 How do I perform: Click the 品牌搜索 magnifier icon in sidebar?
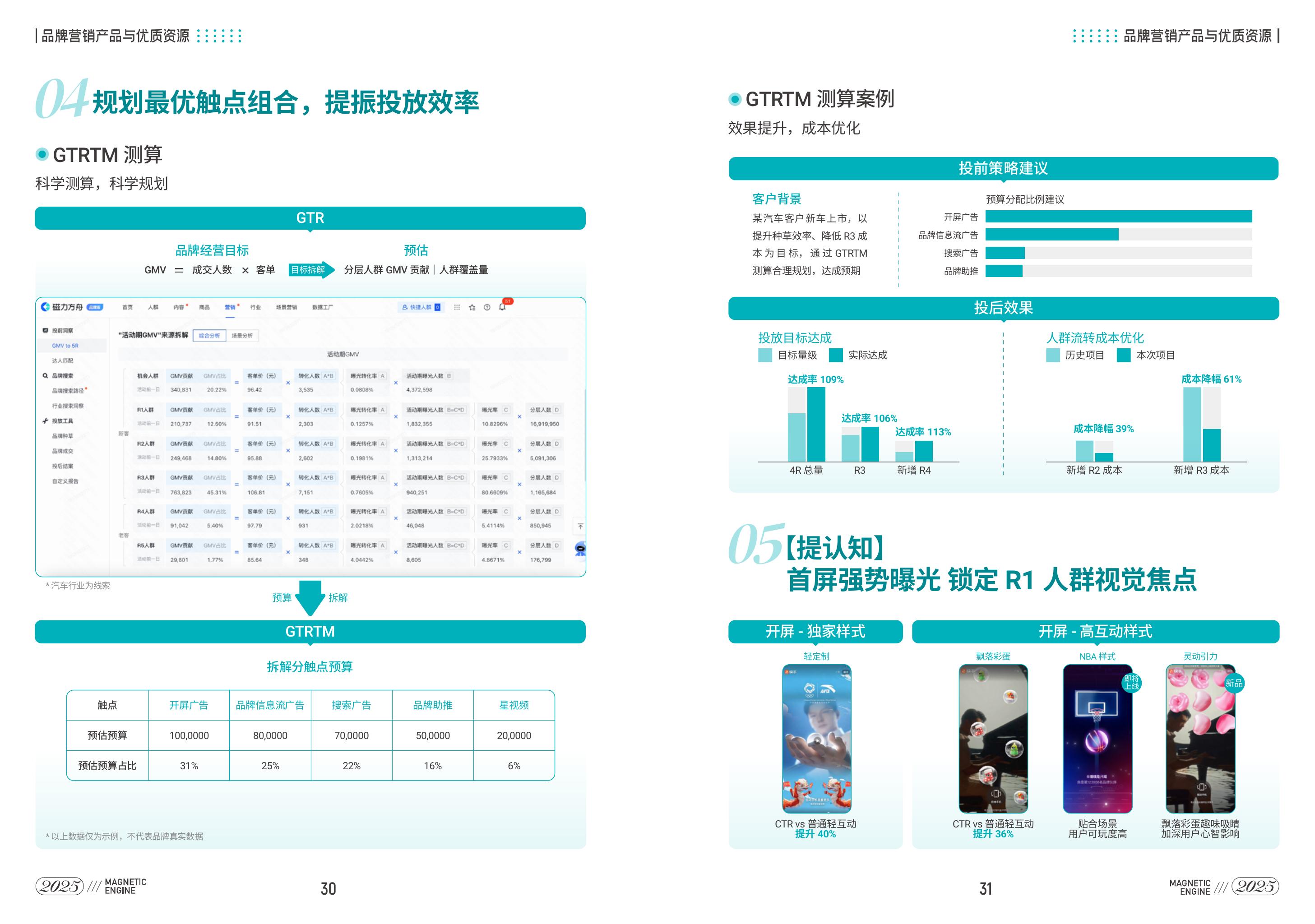point(45,375)
